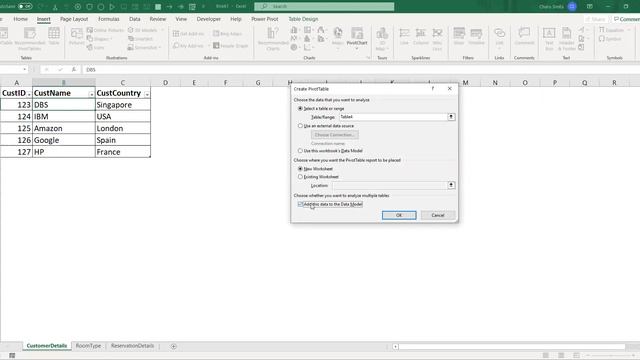This screenshot has height=360, width=640.
Task: Click the Table/Range input field
Action: tap(393, 117)
